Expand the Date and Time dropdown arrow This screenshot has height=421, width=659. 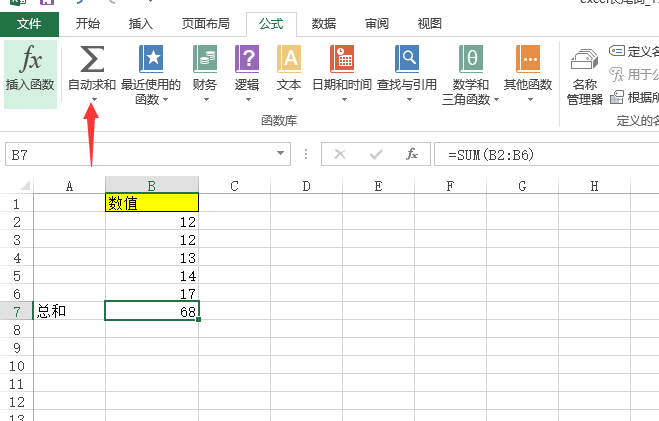344,100
